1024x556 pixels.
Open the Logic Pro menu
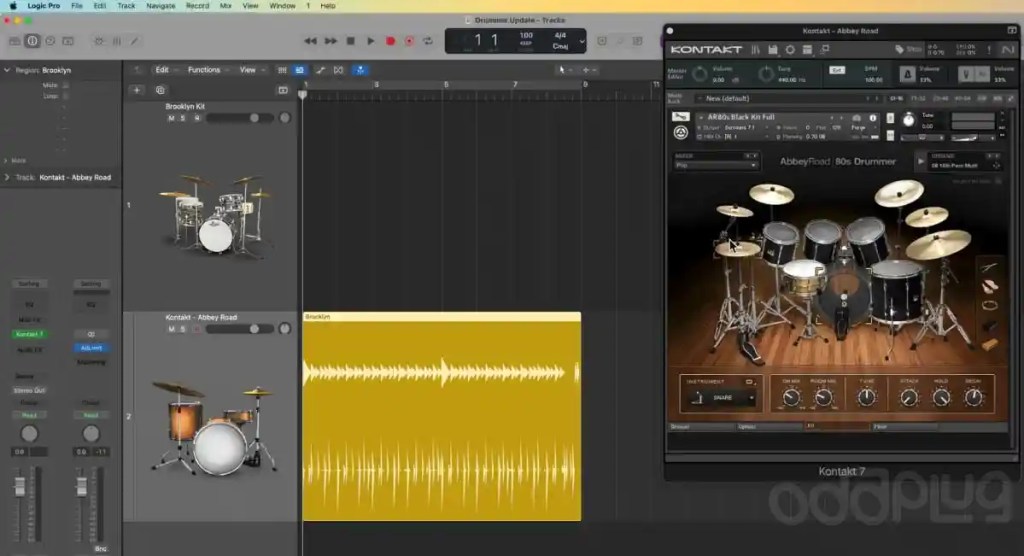coord(44,6)
